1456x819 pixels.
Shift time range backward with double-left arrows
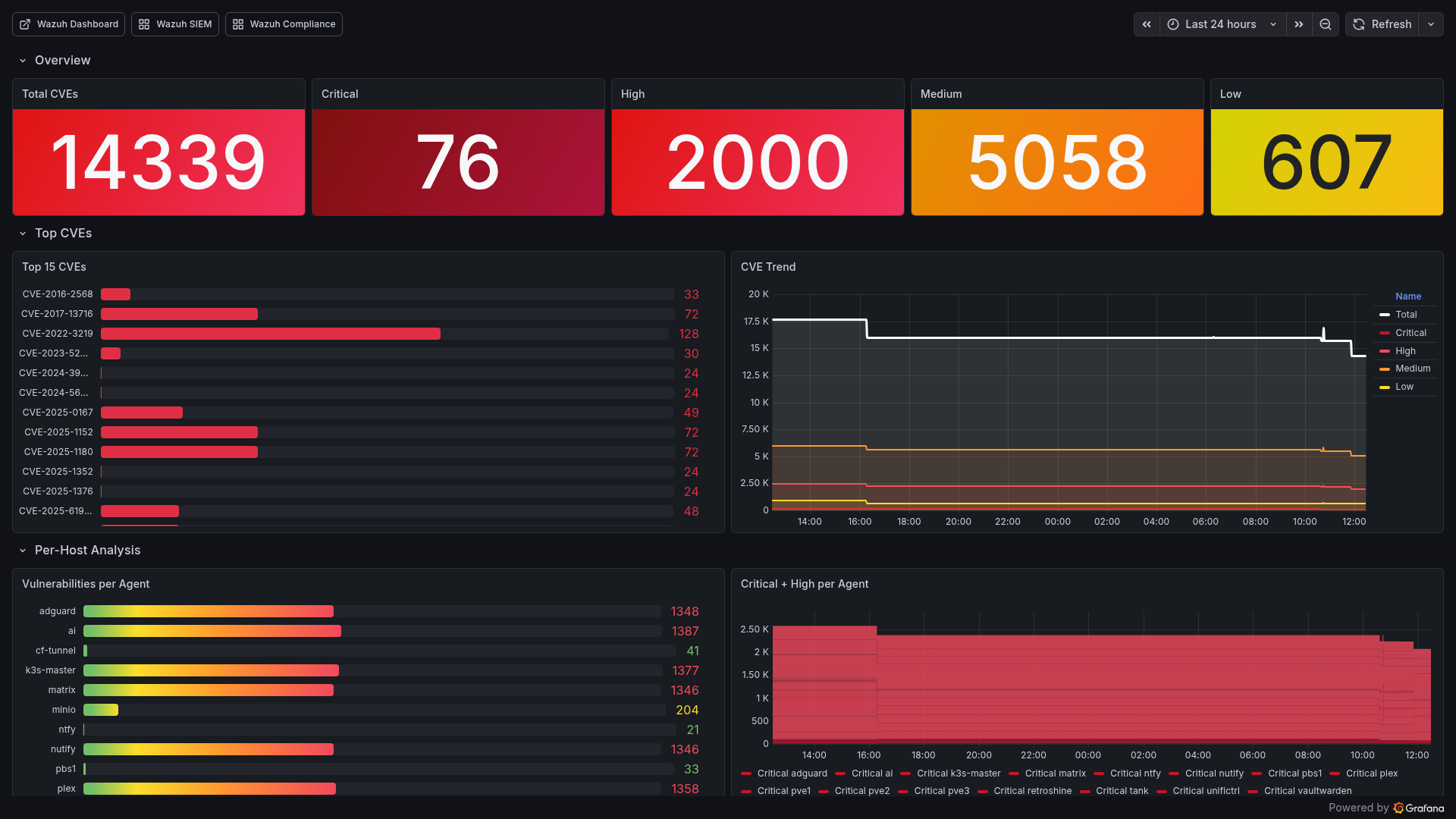(x=1147, y=24)
